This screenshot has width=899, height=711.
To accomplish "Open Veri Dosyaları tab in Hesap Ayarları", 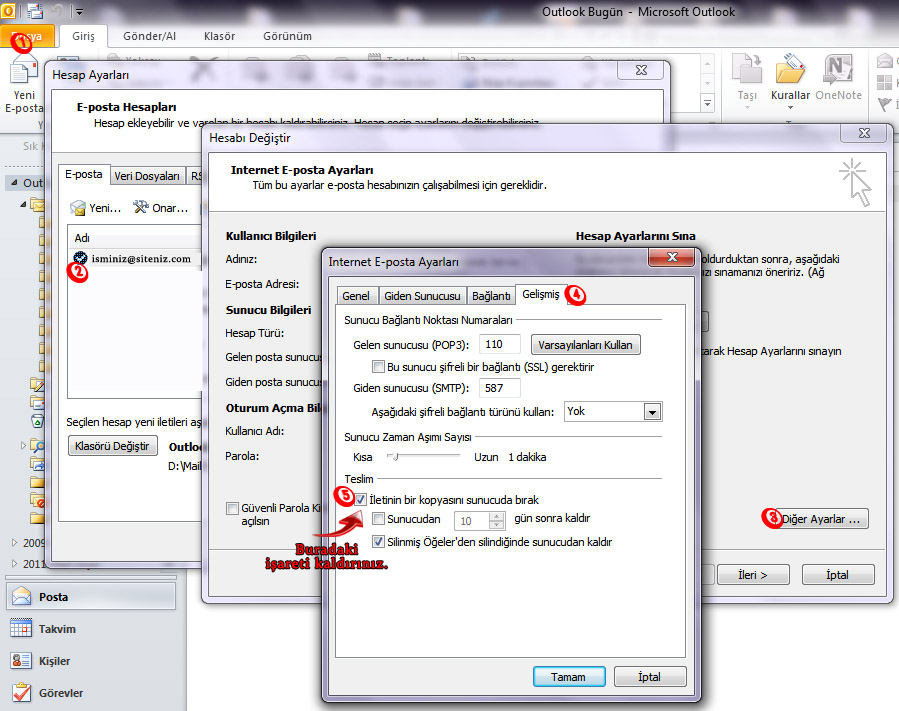I will pos(147,176).
